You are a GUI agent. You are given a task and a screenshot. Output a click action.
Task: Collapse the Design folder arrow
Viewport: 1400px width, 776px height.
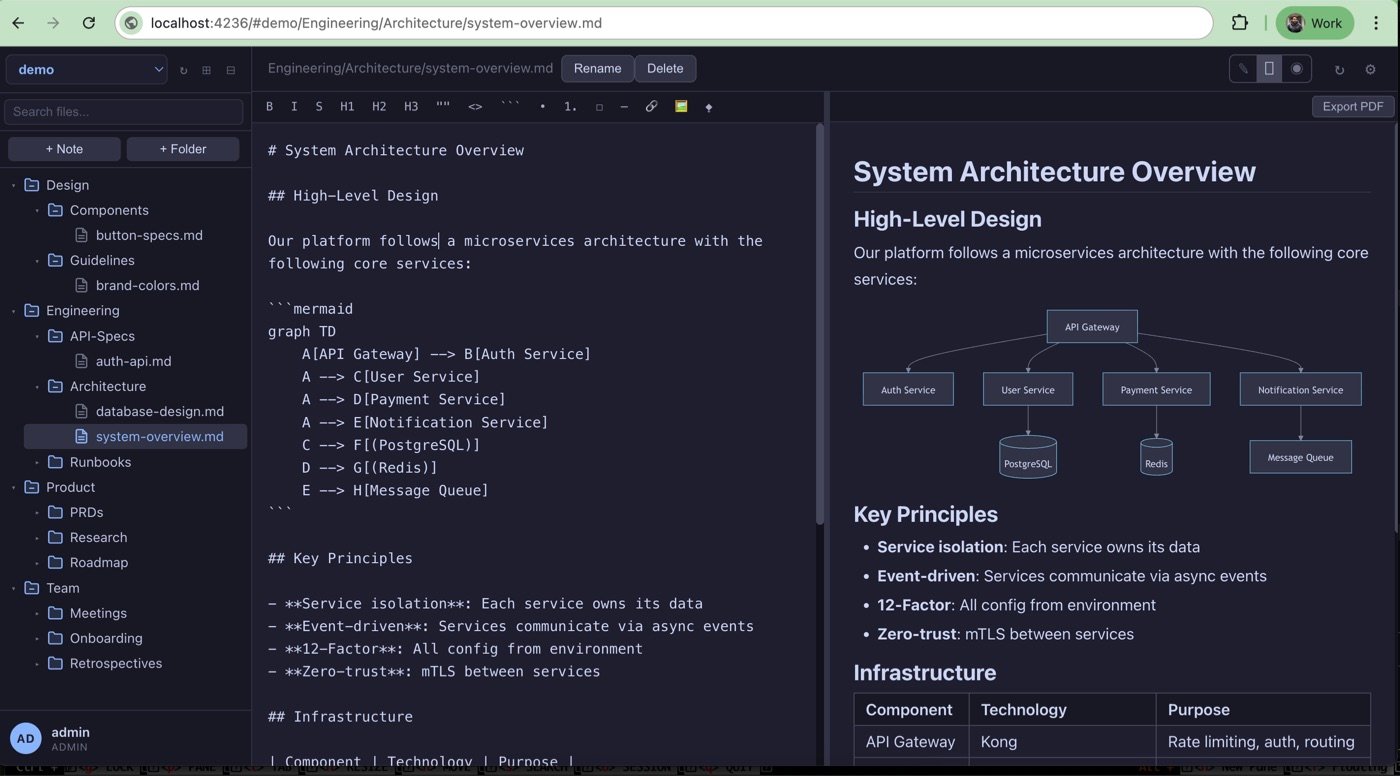13,185
